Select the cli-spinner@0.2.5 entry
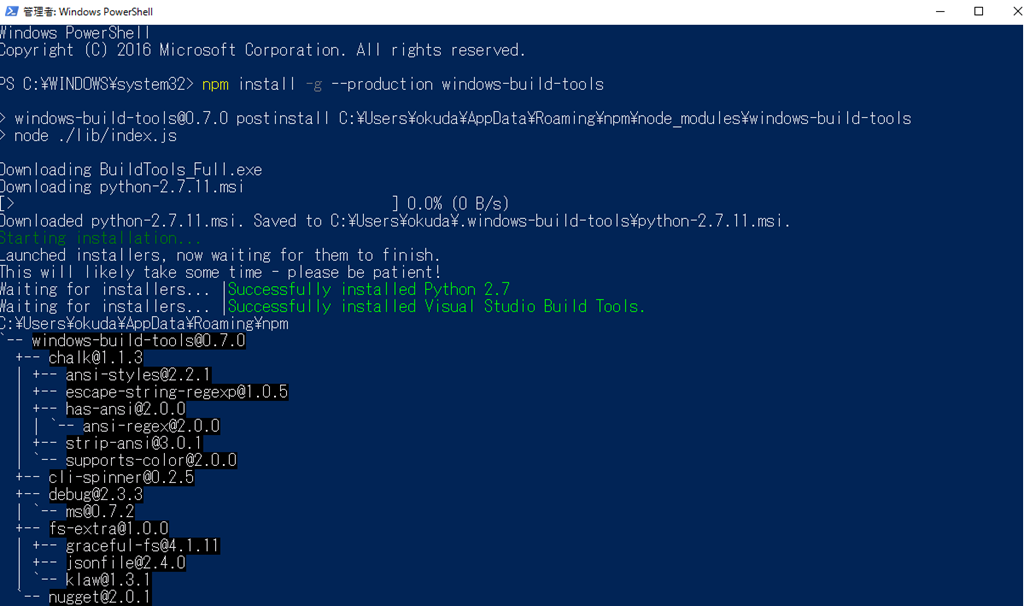The image size is (1024, 606). point(121,477)
